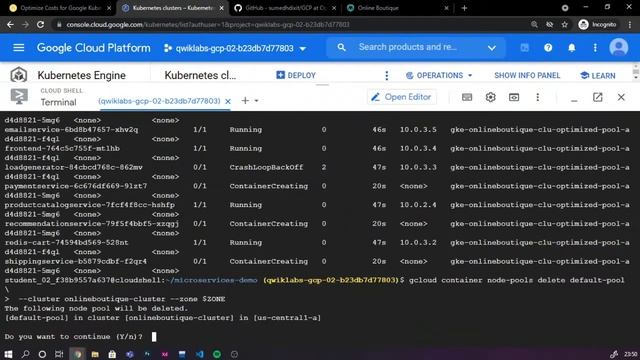Expand the new session project dropdown arrow

256,101
